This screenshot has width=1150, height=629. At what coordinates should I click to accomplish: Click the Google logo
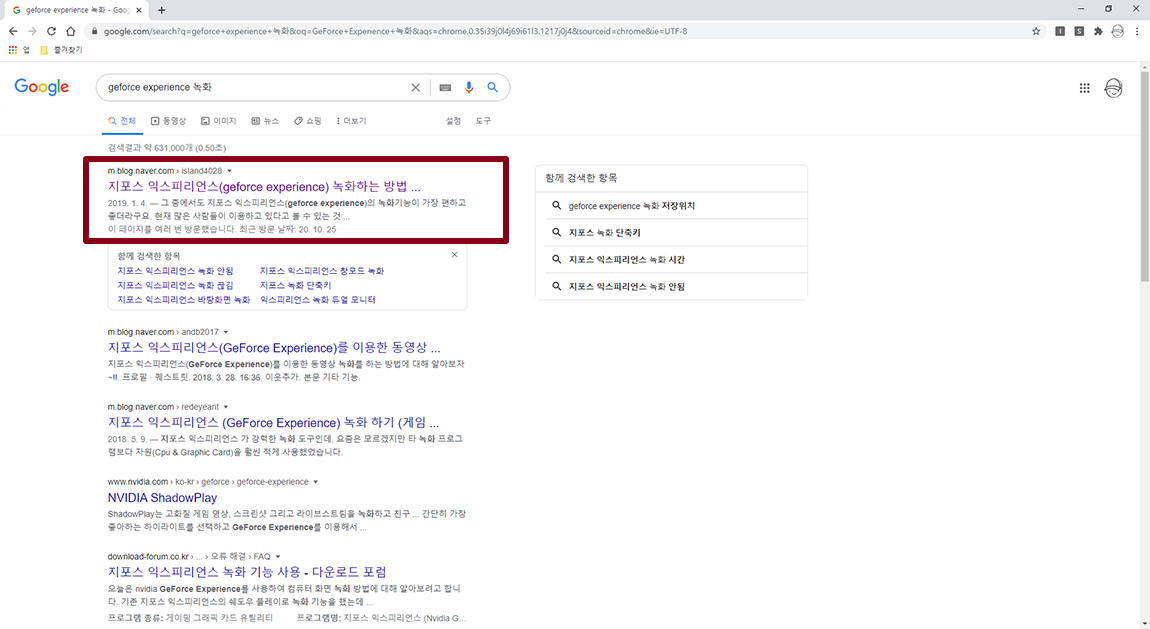(x=42, y=87)
